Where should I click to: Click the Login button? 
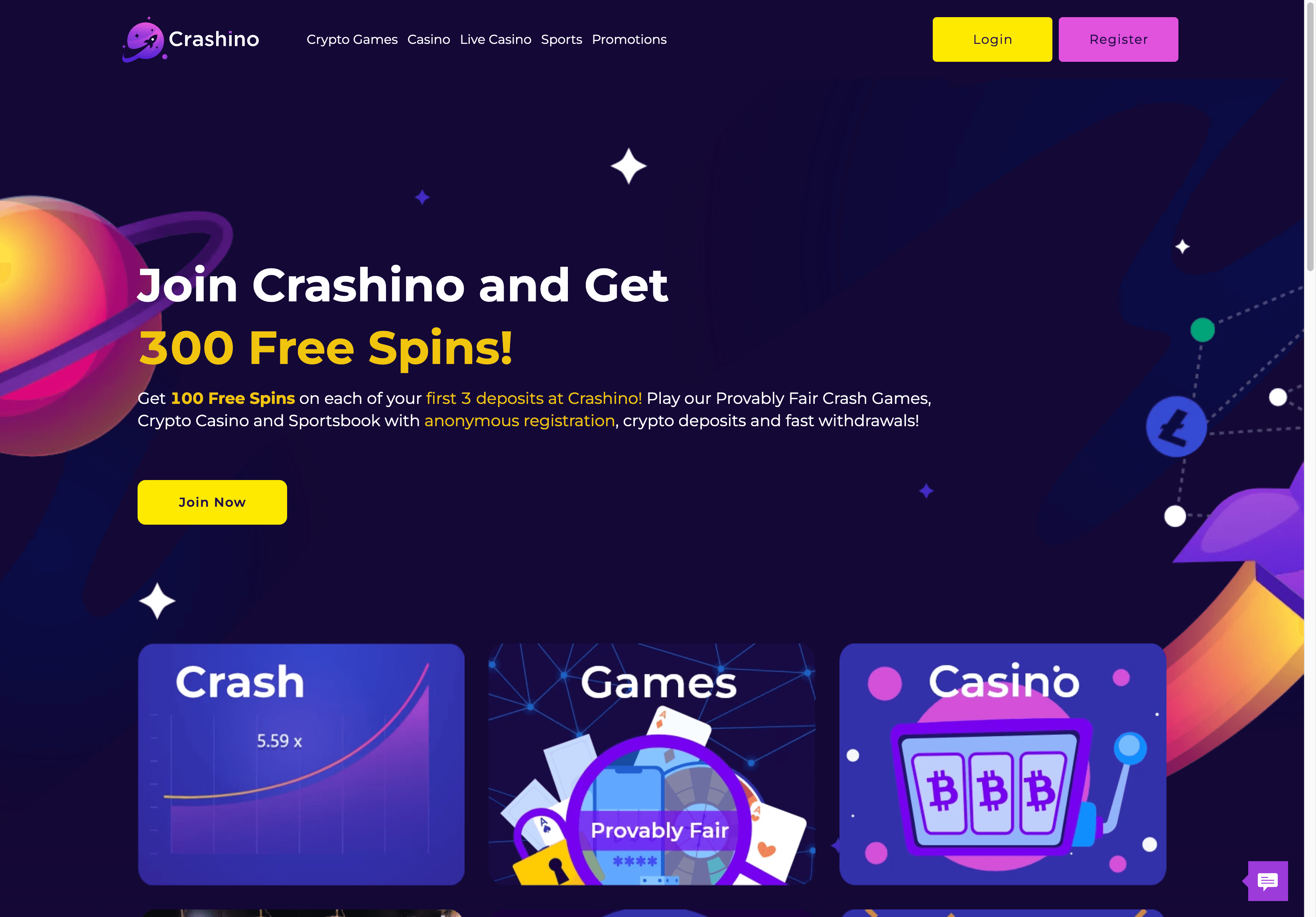992,39
